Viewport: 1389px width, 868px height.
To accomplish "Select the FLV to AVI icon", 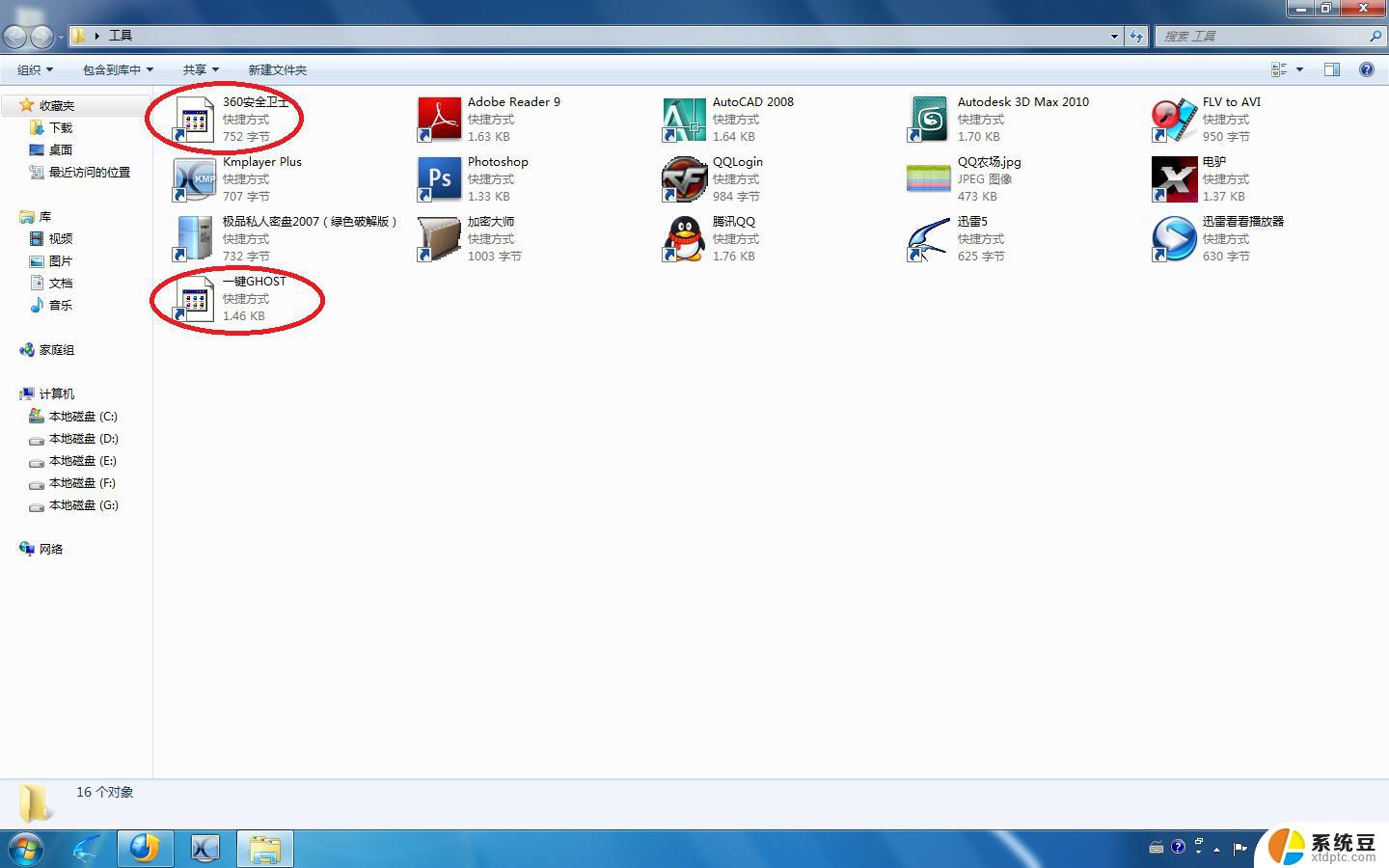I will tap(1175, 120).
